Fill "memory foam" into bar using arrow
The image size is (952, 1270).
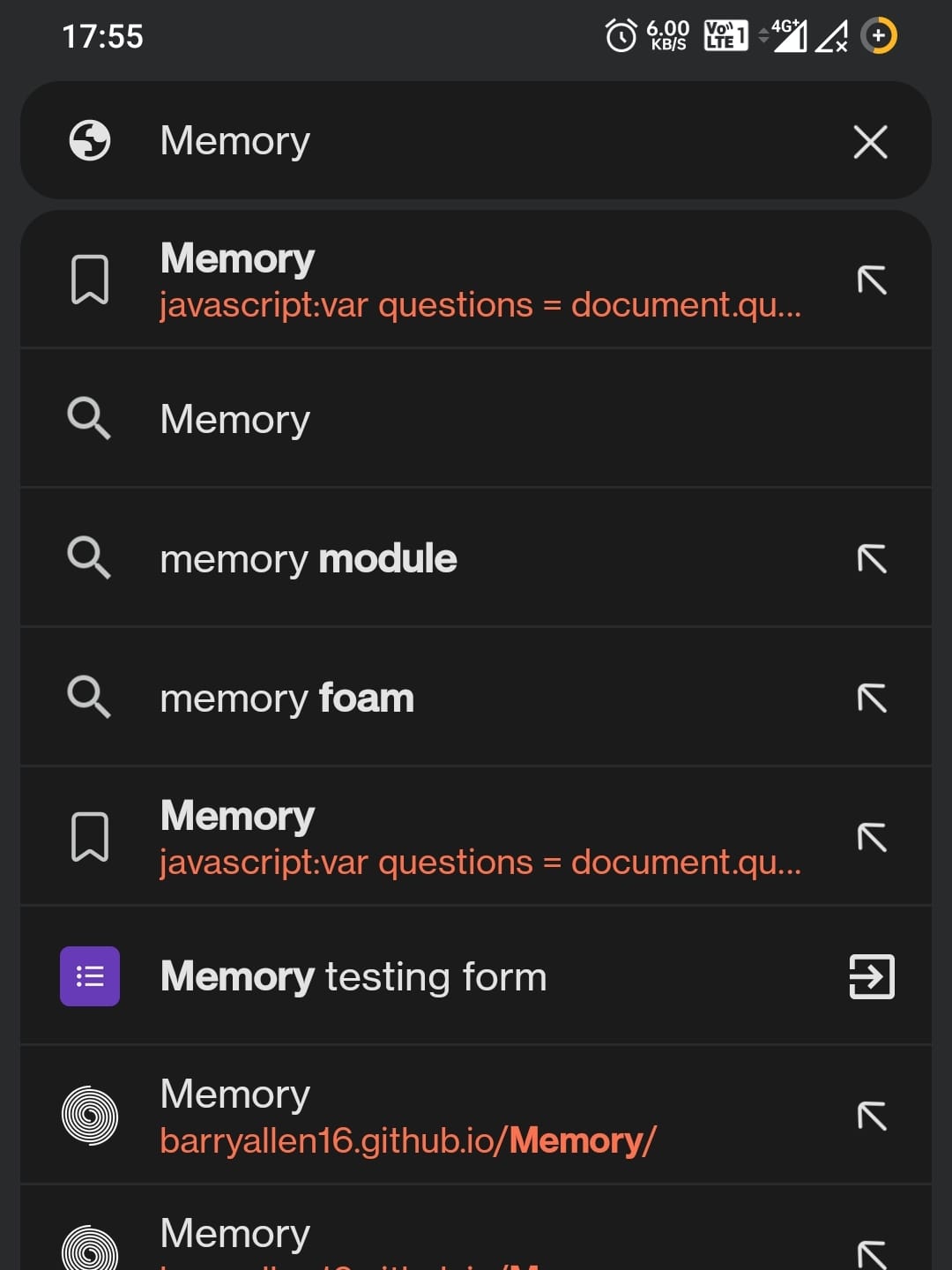(x=871, y=698)
